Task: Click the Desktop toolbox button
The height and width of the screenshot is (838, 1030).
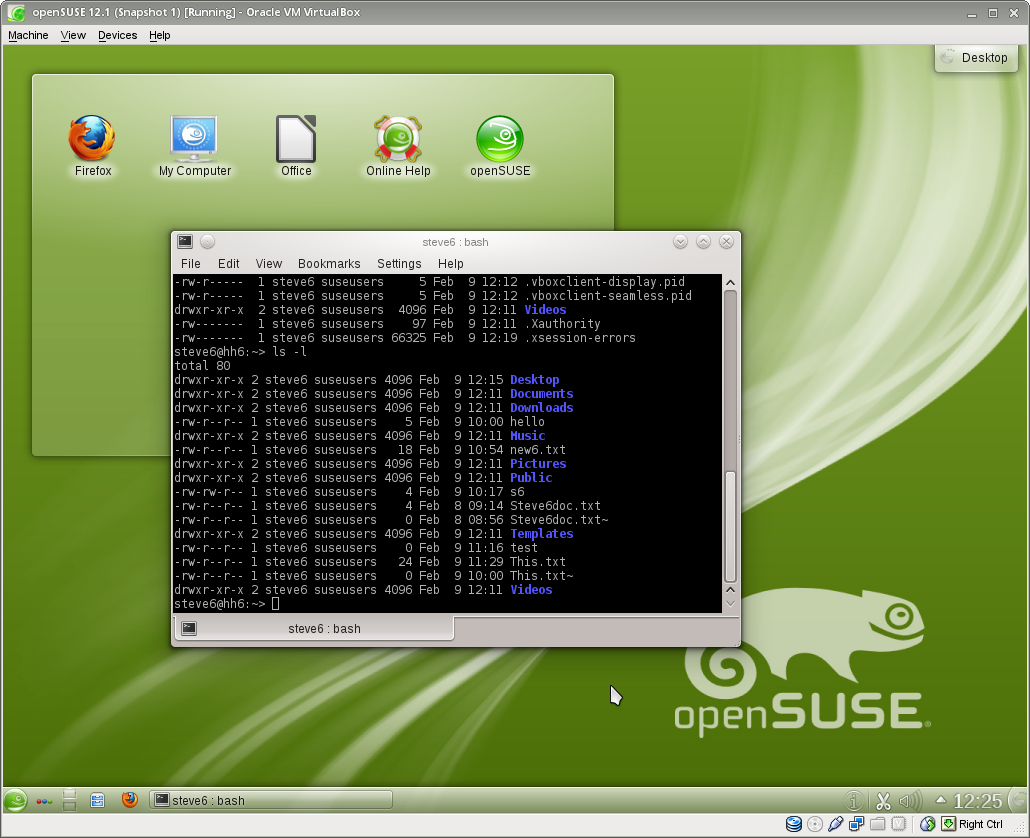Action: tap(976, 58)
